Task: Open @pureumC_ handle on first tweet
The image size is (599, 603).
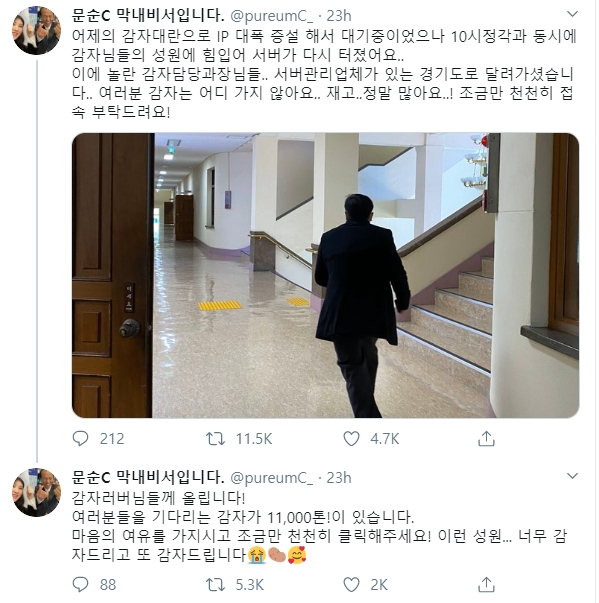Action: point(271,16)
